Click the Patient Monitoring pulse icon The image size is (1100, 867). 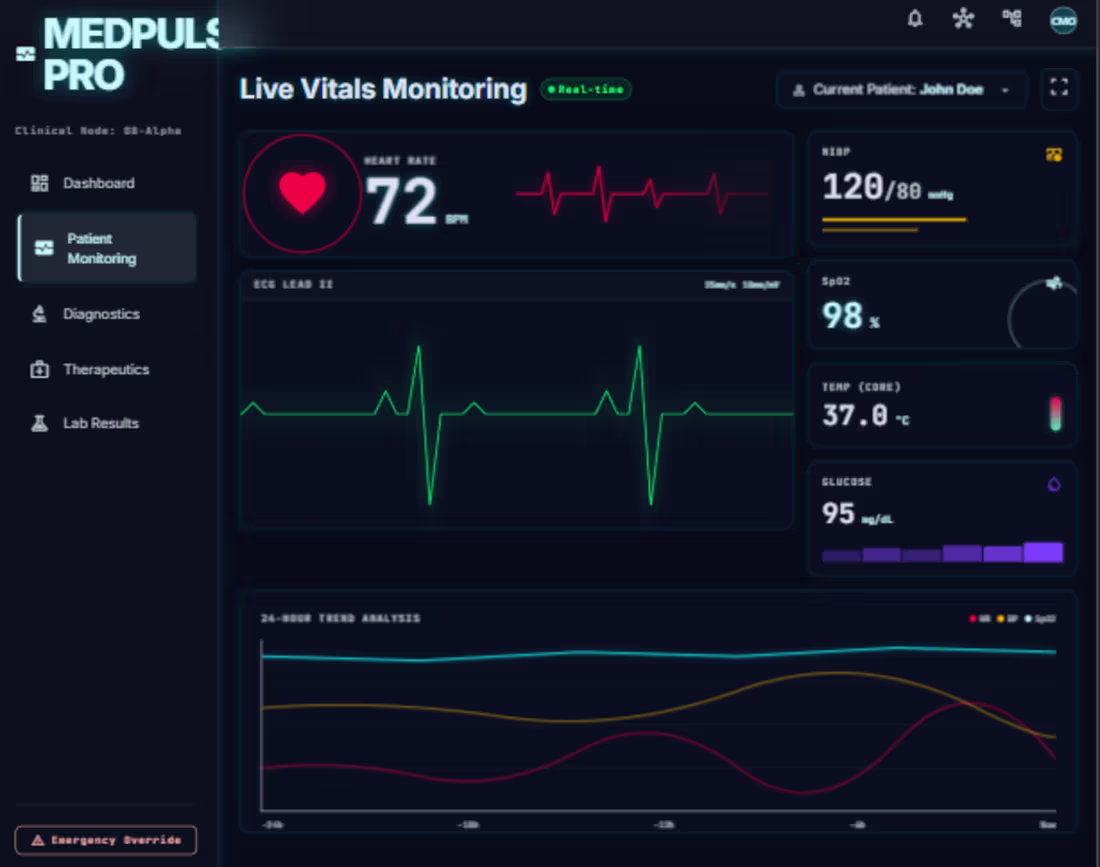[43, 248]
